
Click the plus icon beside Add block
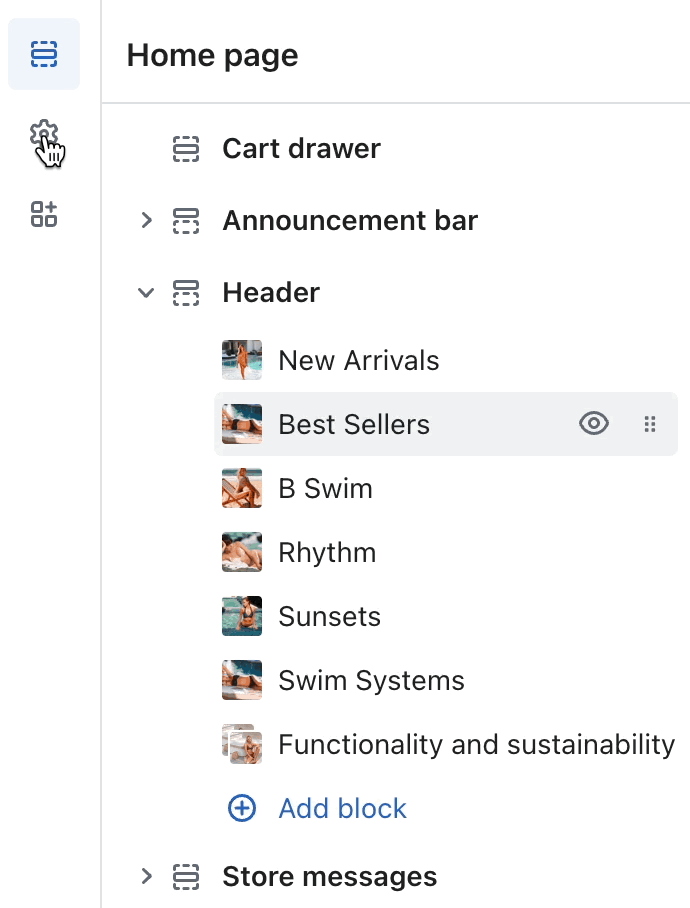point(241,808)
